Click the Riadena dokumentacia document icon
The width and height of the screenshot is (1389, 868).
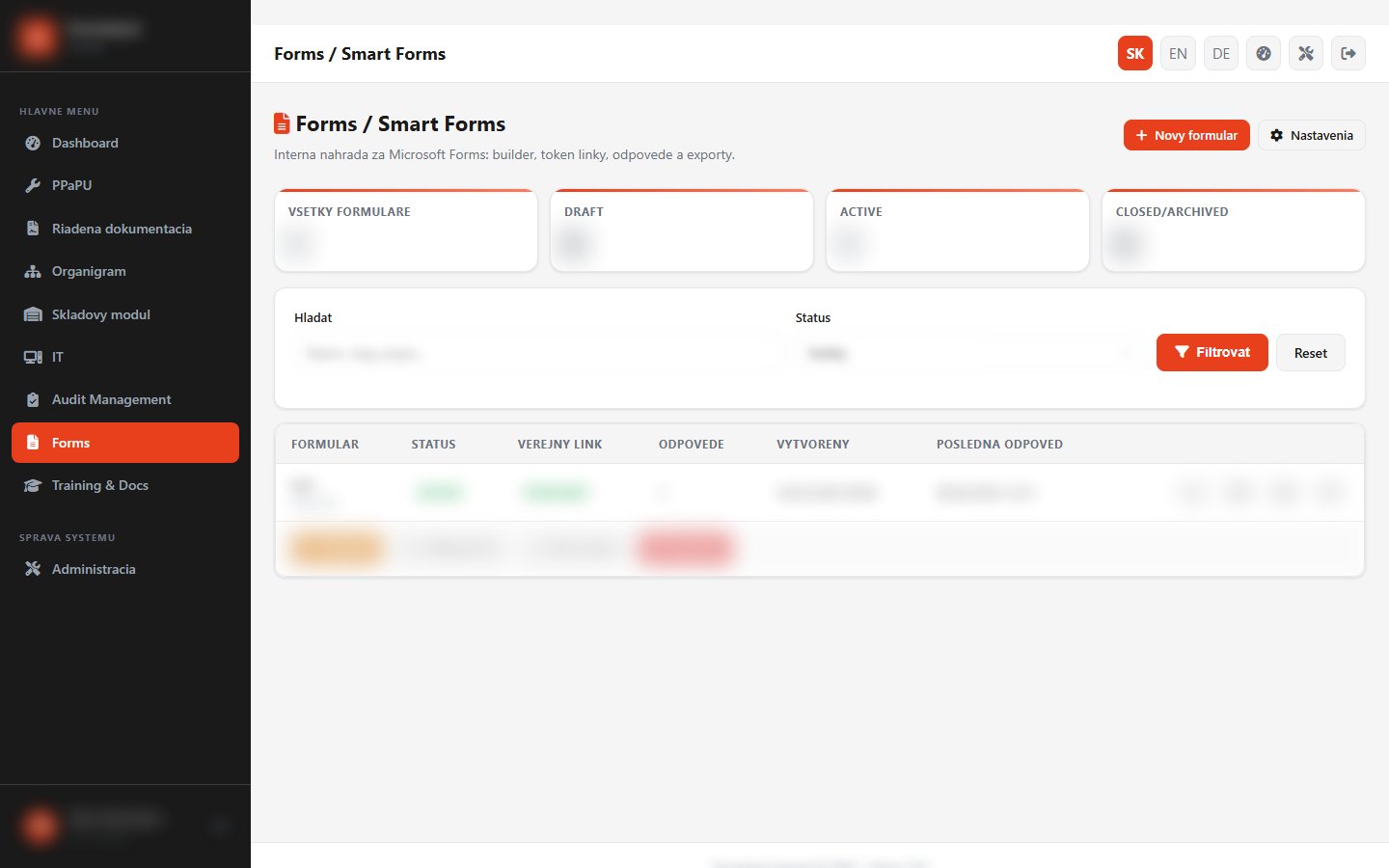[33, 229]
